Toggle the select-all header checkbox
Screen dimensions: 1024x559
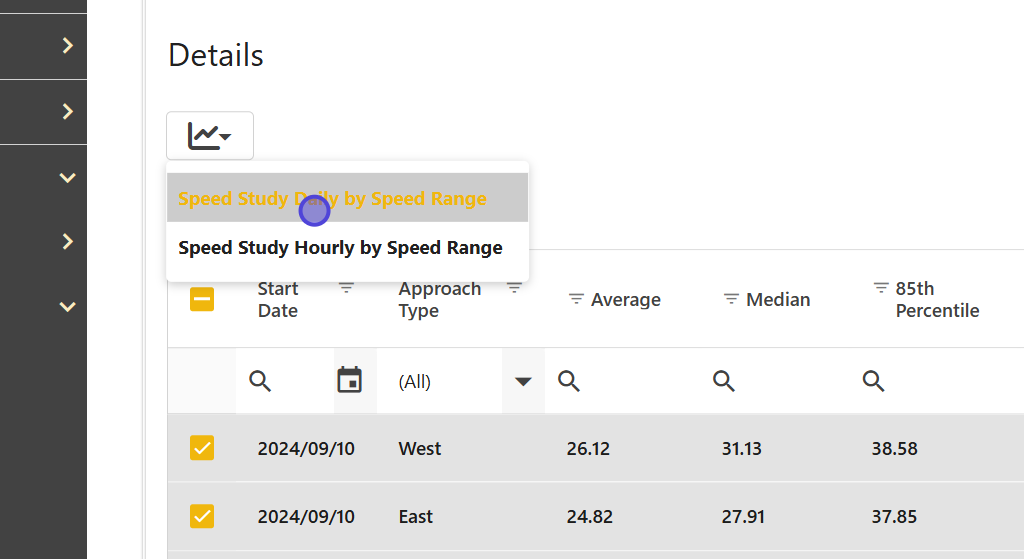pos(202,299)
